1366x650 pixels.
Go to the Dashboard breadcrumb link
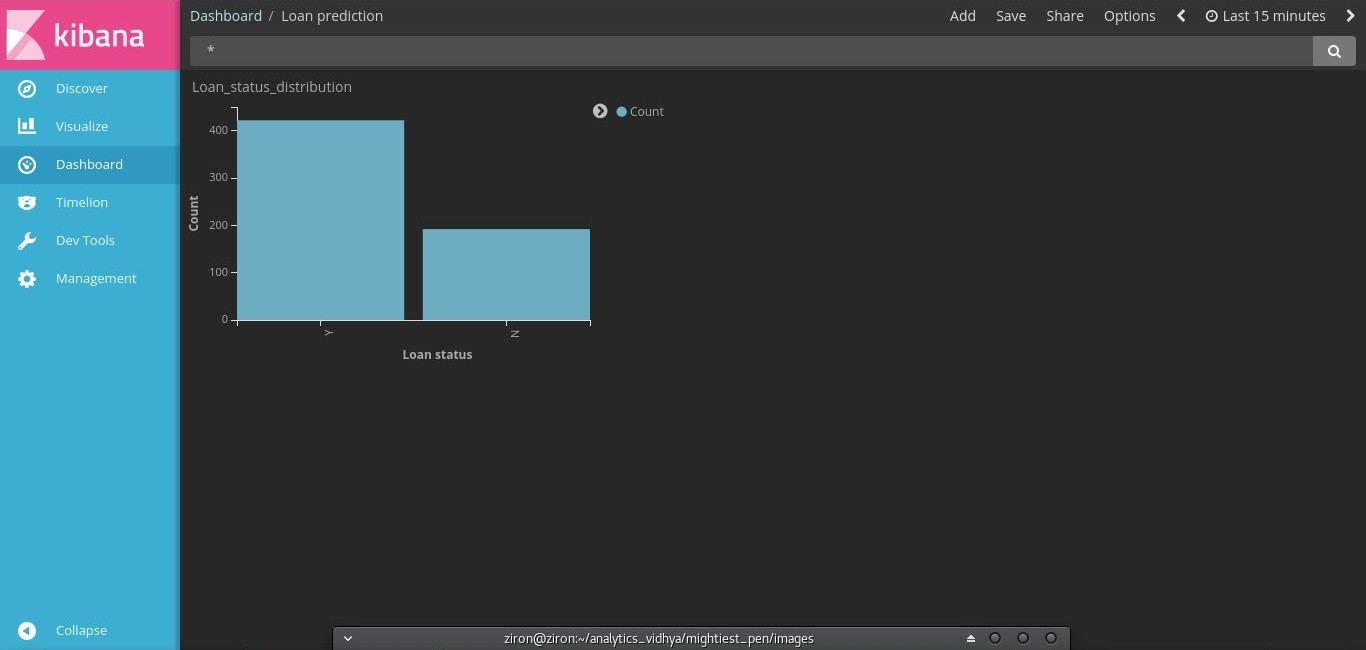(226, 16)
